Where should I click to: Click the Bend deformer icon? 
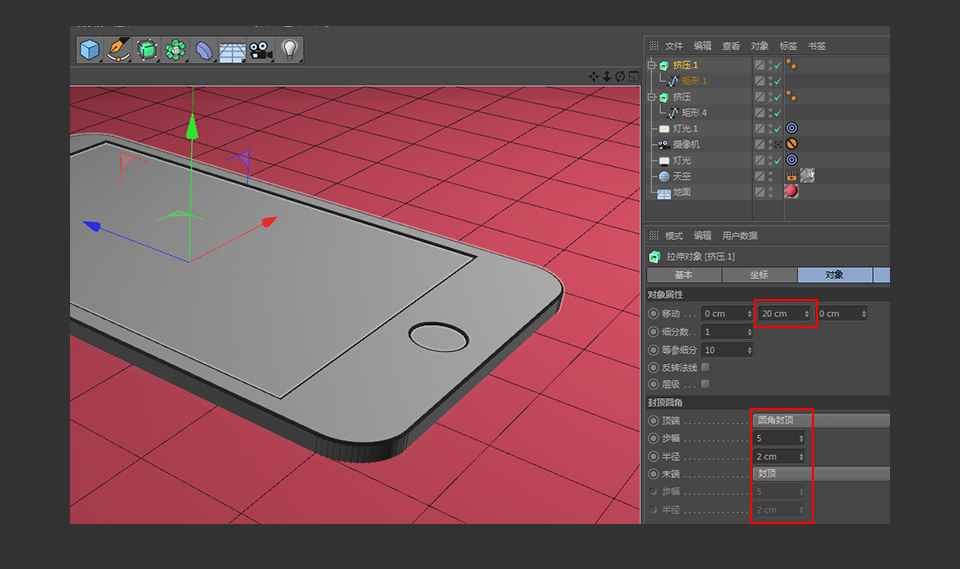click(204, 49)
